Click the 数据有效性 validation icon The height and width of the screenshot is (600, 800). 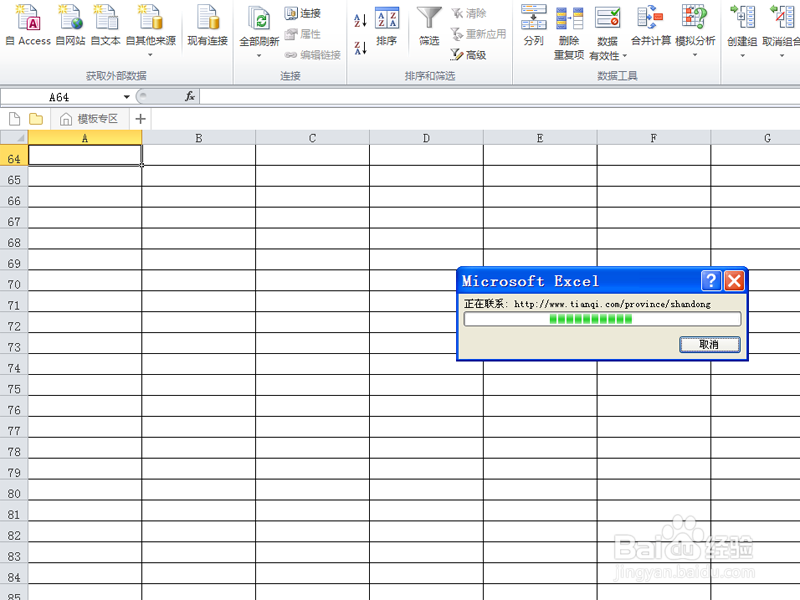coord(607,18)
